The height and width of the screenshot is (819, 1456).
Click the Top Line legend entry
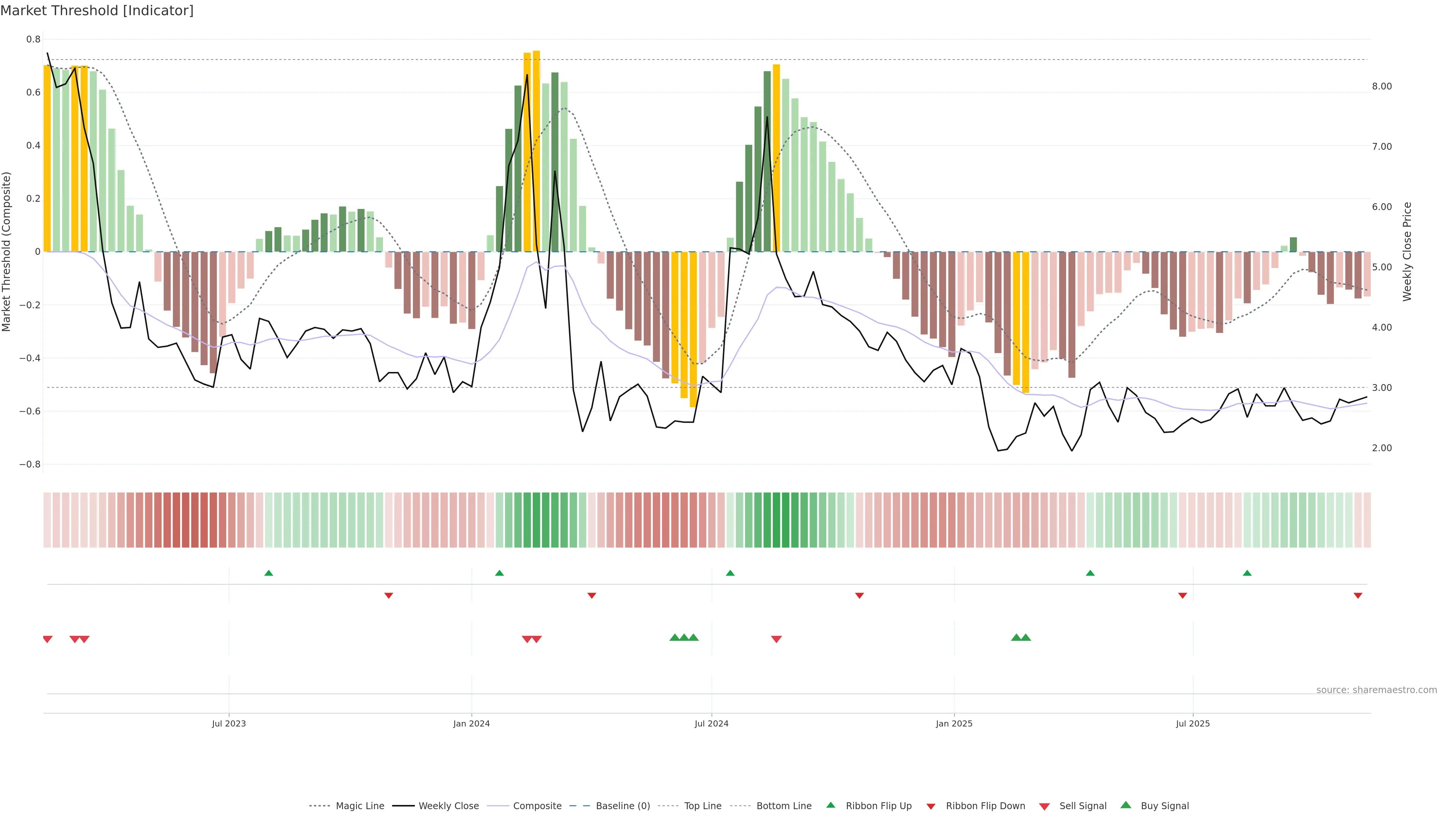pos(703,806)
